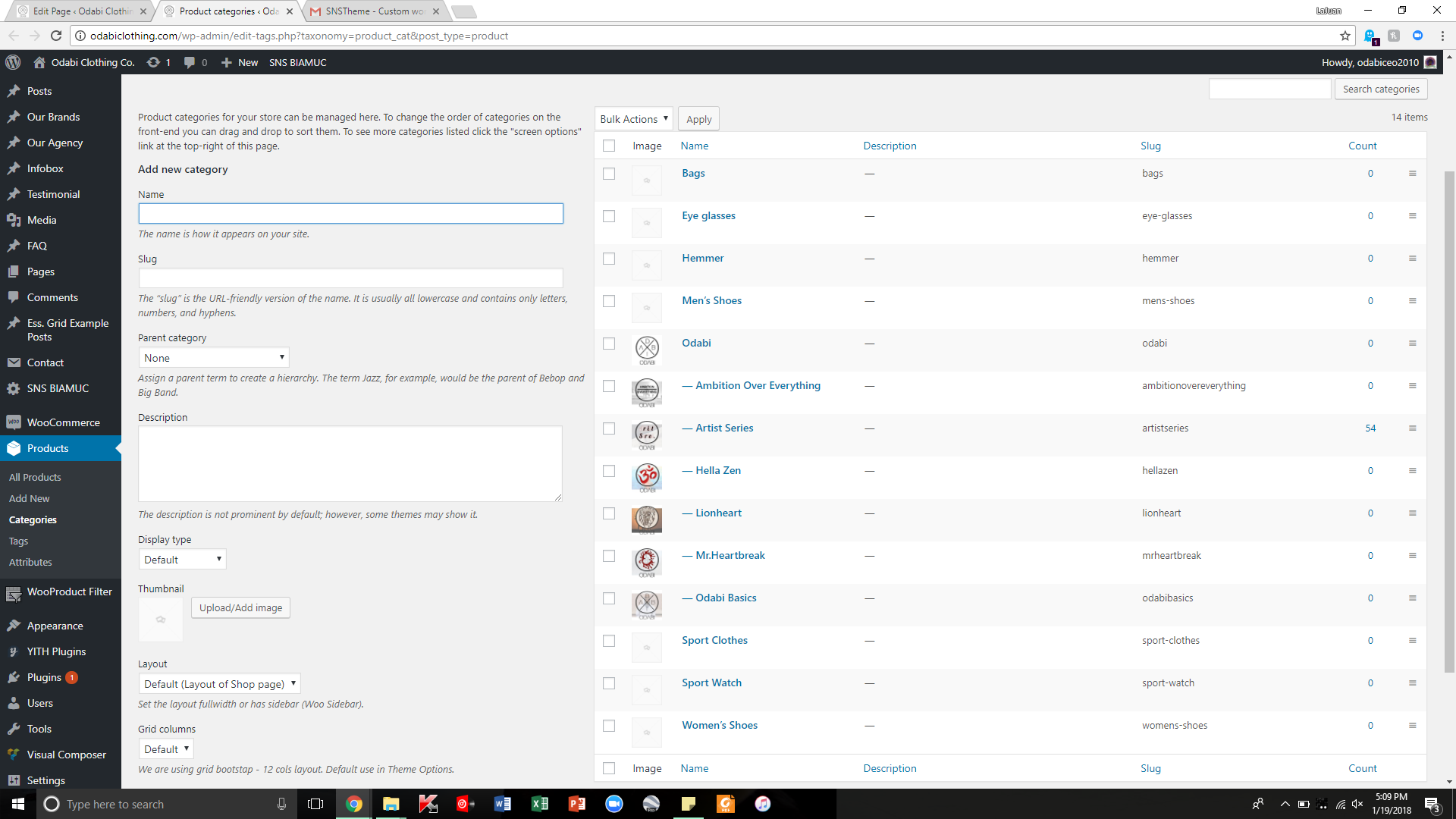The image size is (1456, 819).
Task: Click the updates refresh icon in admin bar
Action: pyautogui.click(x=153, y=62)
